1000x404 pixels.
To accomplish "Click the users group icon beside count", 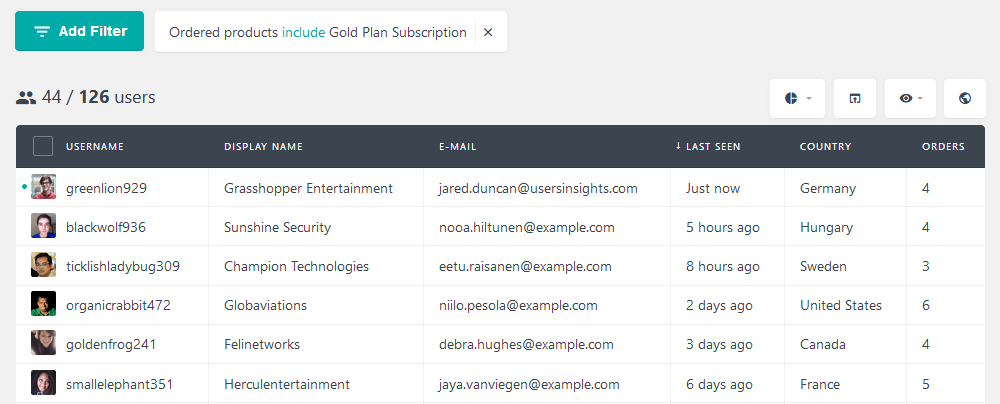I will point(26,98).
